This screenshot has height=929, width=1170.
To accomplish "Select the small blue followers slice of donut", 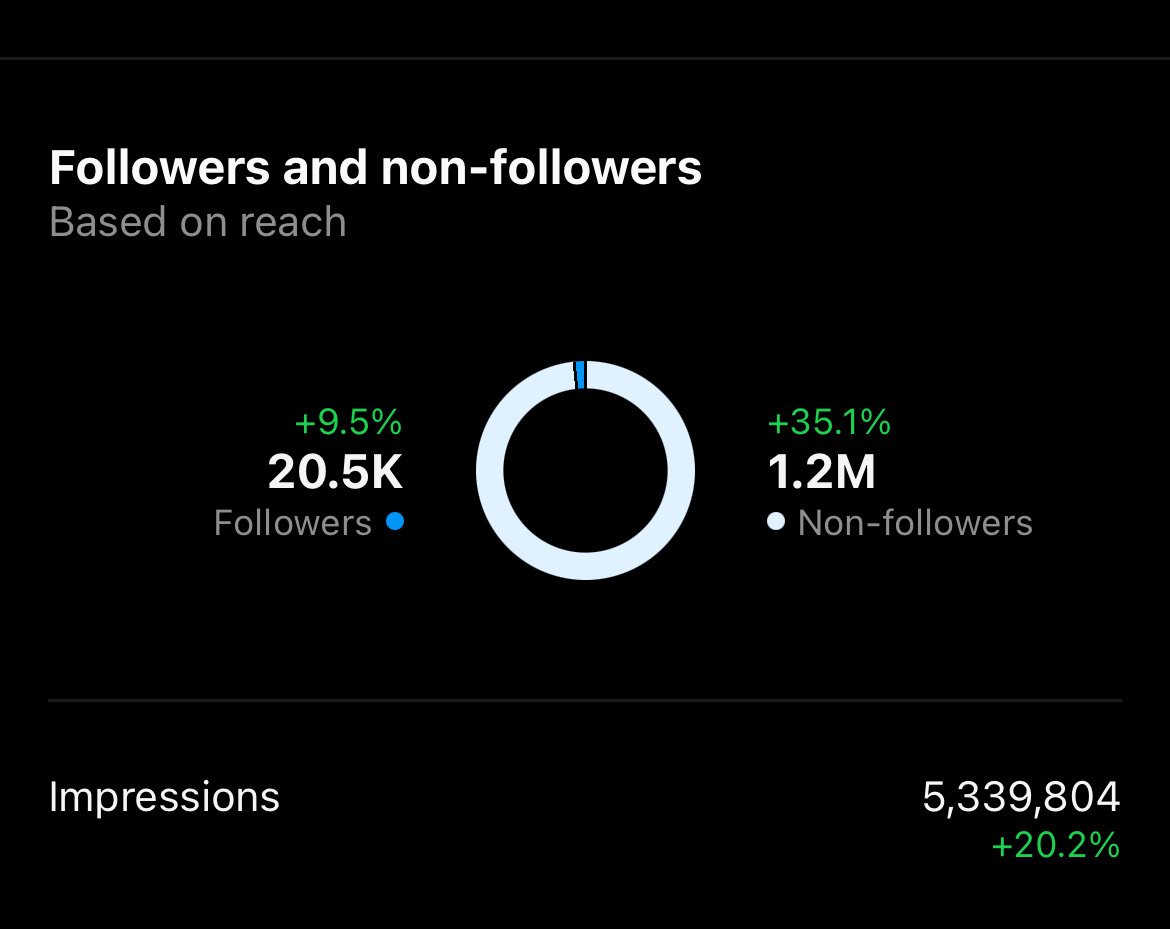I will (x=580, y=374).
